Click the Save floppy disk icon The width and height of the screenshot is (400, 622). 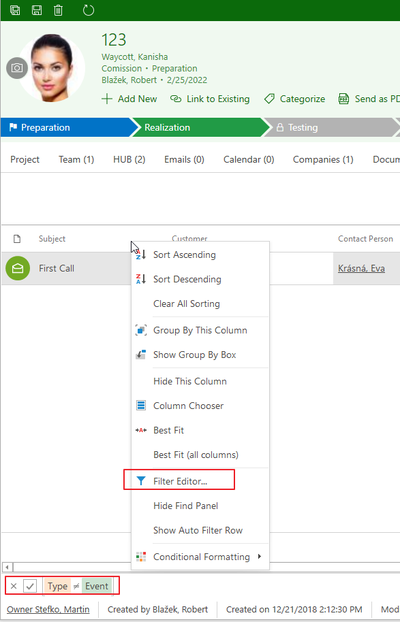point(37,10)
